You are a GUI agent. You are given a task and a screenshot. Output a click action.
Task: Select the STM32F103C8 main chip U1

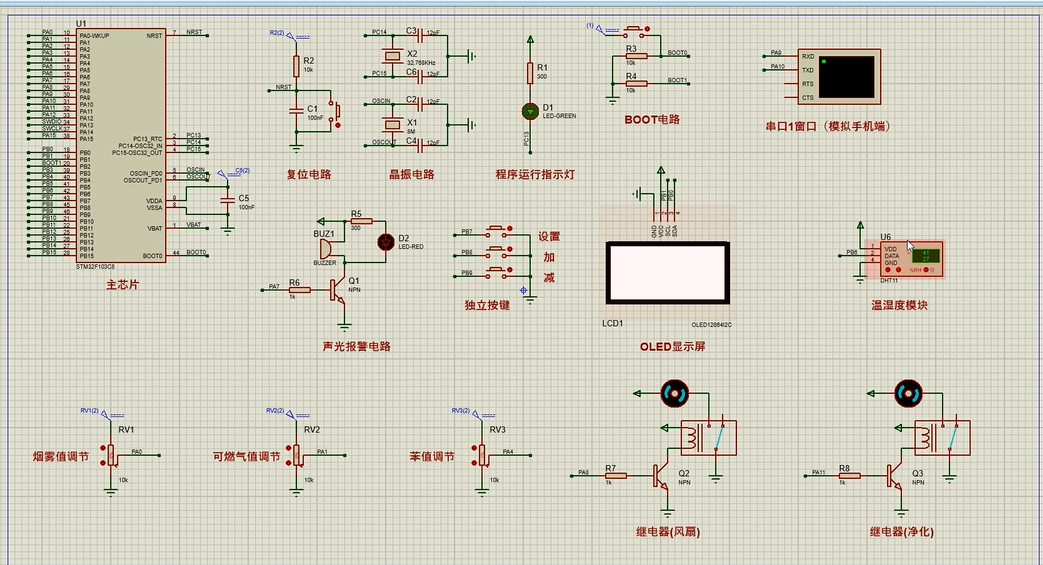click(x=121, y=145)
